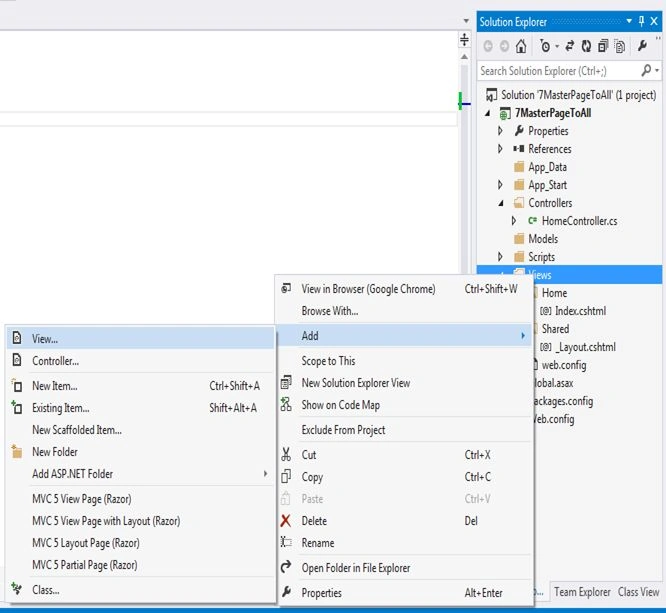Viewport: 666px width, 613px height.
Task: Select the App_Data folder
Action: (x=547, y=167)
